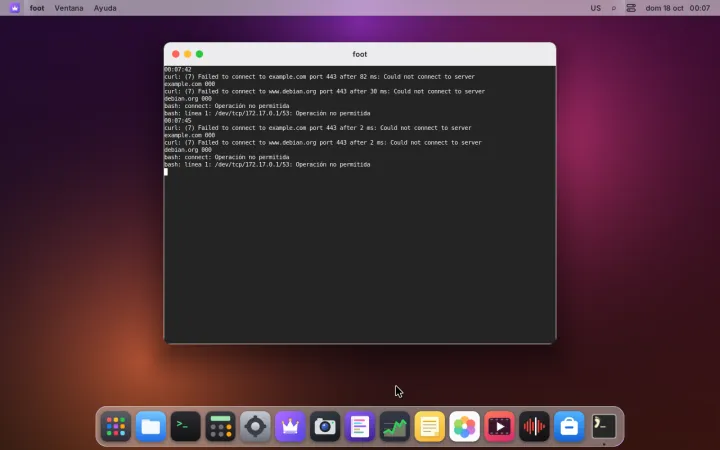
Task: Open the colorful flower Photos app
Action: 465,427
